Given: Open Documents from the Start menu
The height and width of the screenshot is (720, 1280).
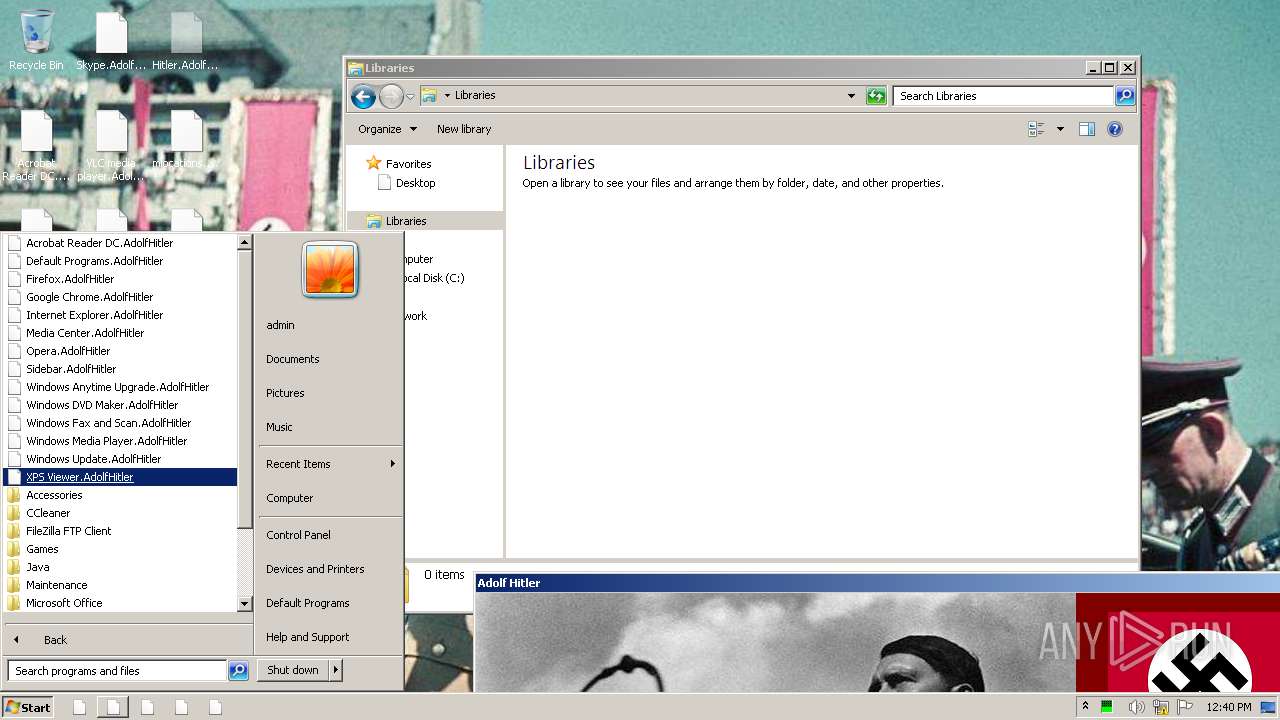Looking at the screenshot, I should pyautogui.click(x=293, y=359).
